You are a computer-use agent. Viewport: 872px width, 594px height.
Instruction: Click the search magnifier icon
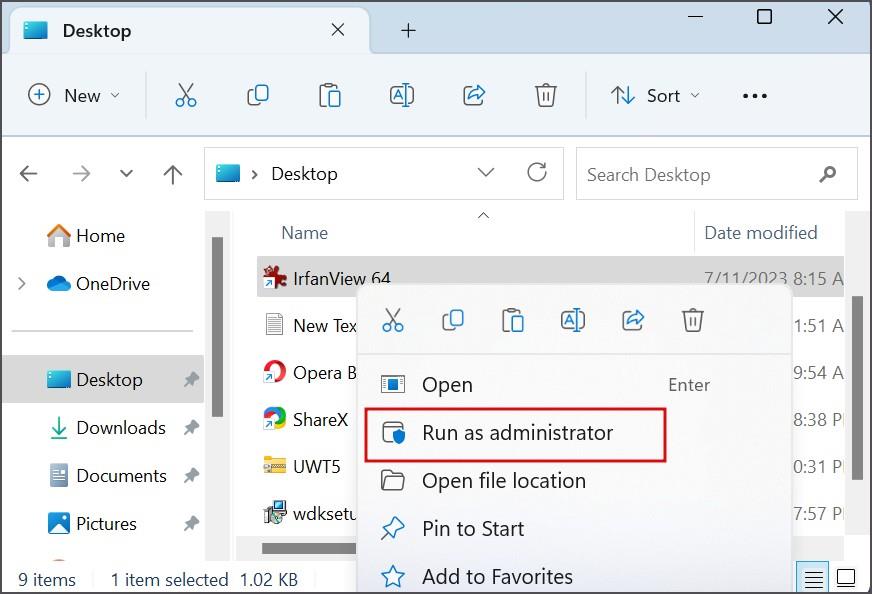tap(828, 175)
